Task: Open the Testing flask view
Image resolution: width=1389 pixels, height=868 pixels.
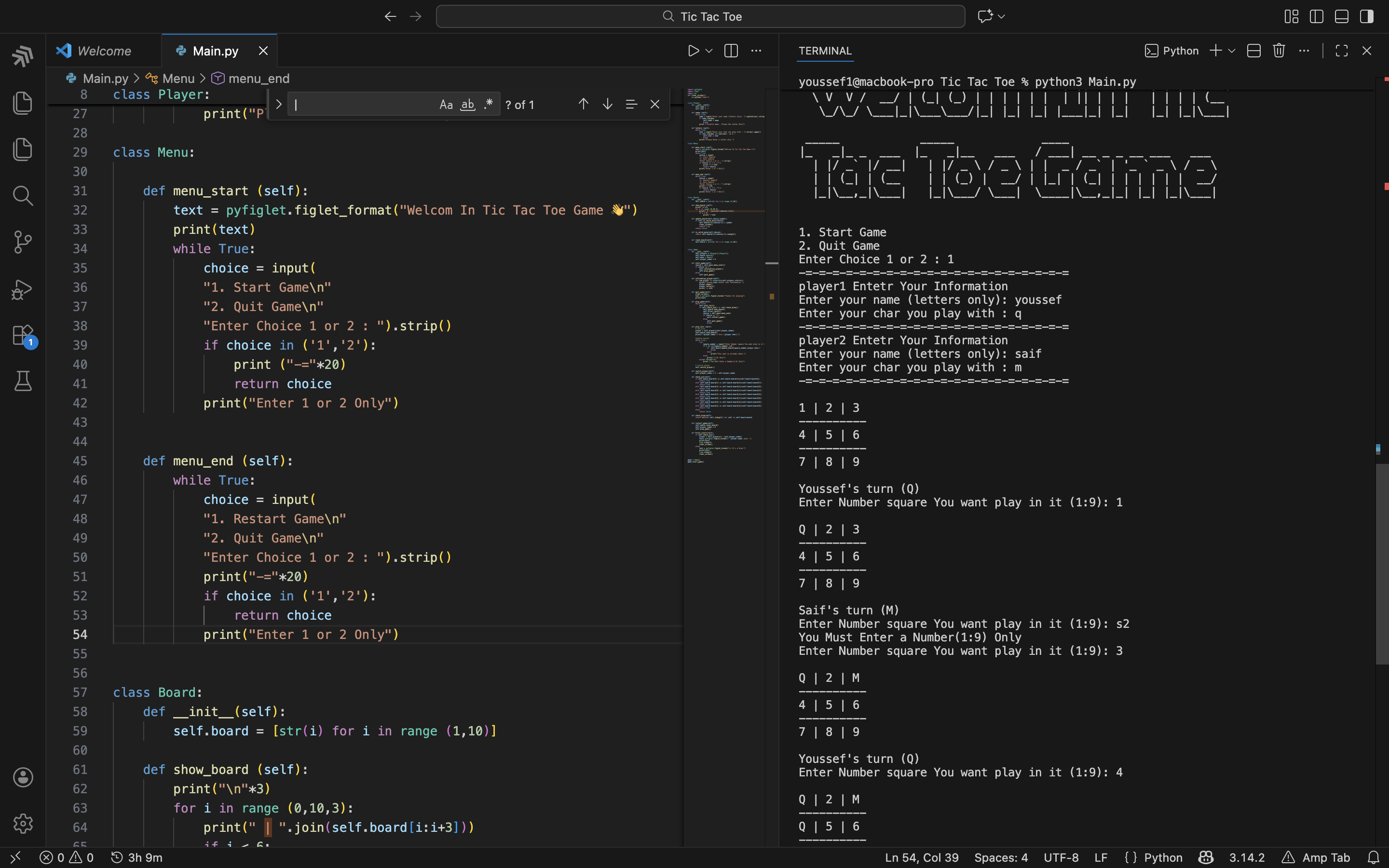Action: [22, 381]
